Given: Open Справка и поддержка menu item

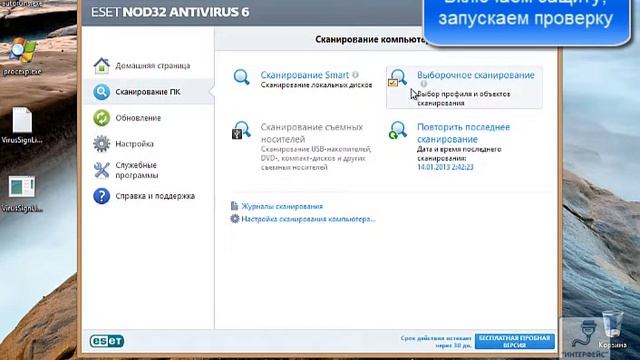Looking at the screenshot, I should 155,196.
